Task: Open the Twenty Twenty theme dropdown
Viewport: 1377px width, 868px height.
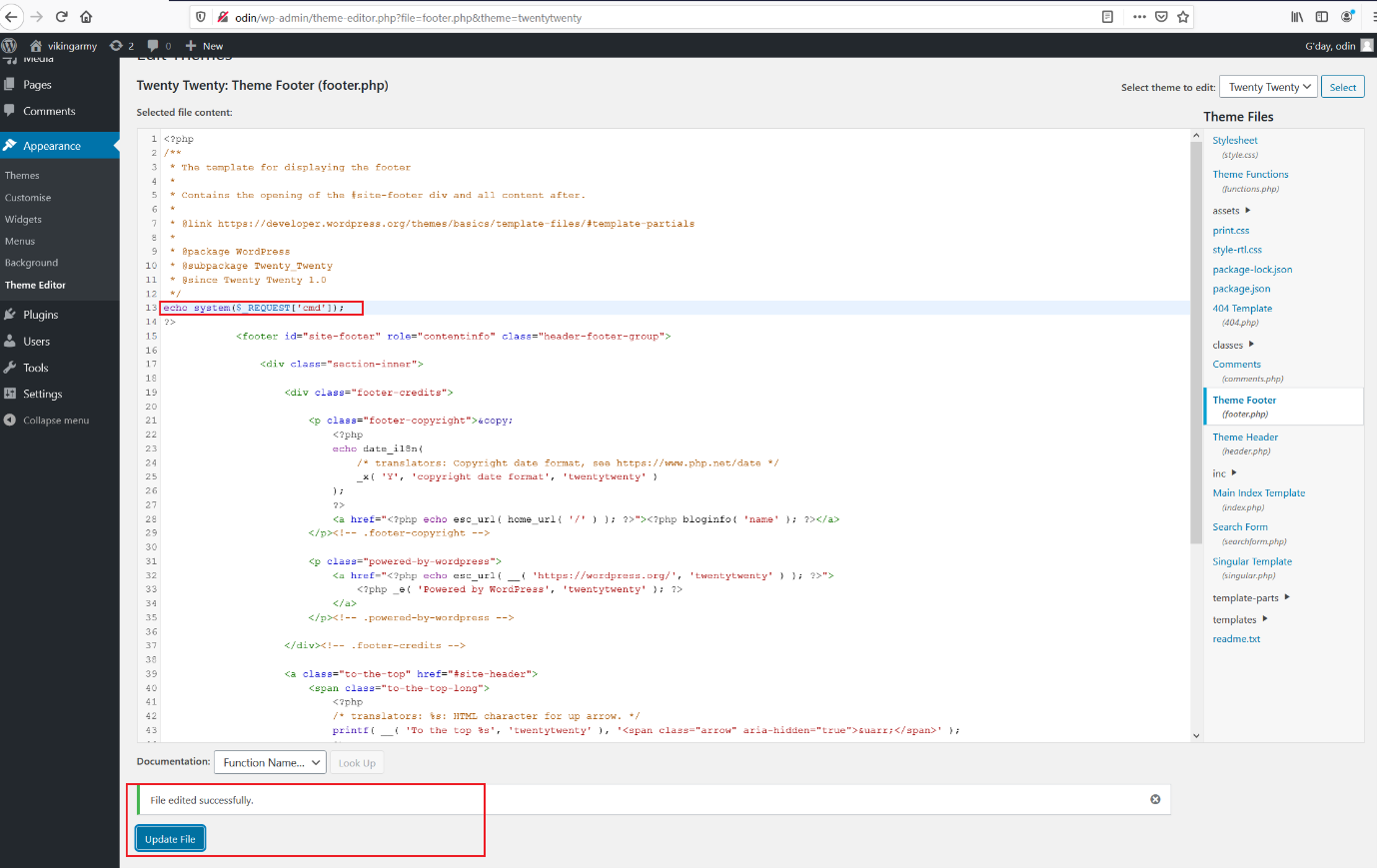Action: tap(1269, 87)
